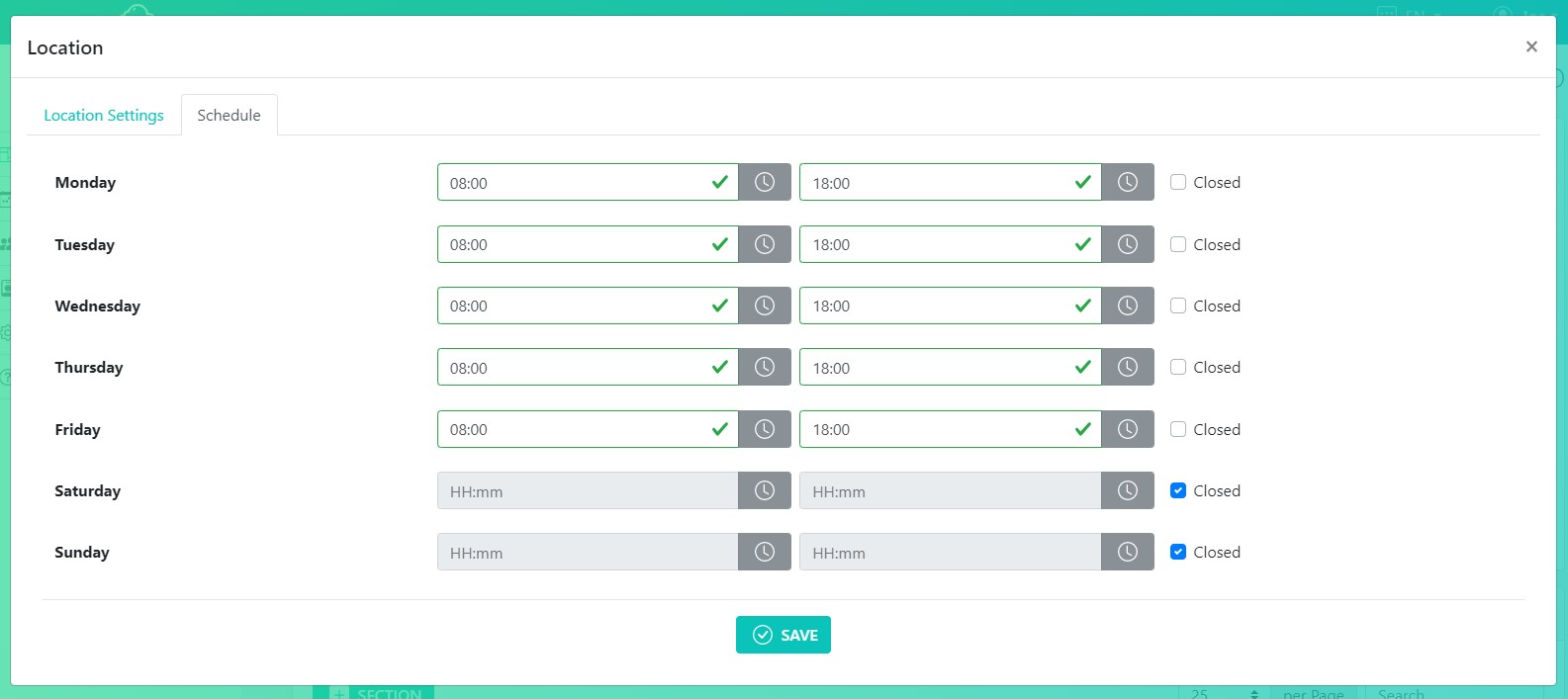1568x699 pixels.
Task: Click clock icon for Wednesday closing time
Action: point(1127,306)
